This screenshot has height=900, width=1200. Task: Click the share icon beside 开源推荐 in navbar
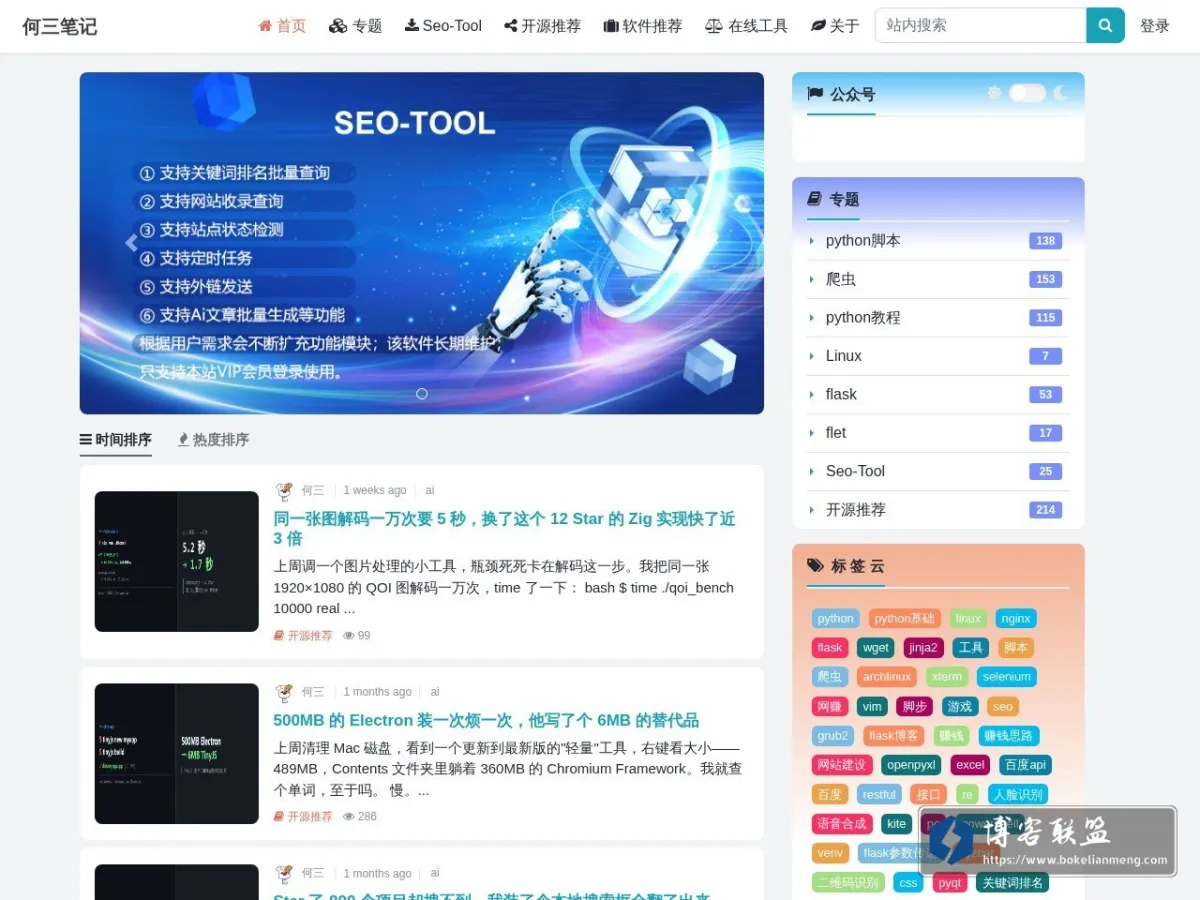point(510,26)
